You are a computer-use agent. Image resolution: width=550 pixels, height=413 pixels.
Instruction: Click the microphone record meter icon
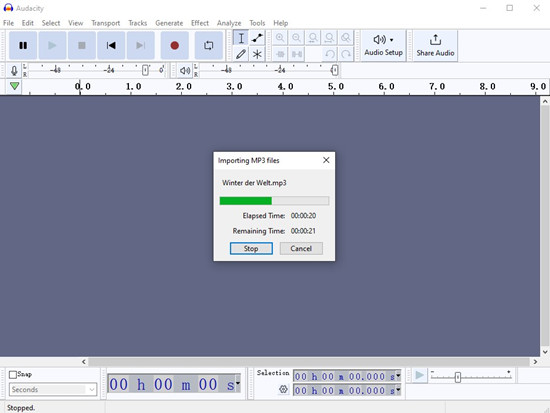click(x=14, y=71)
